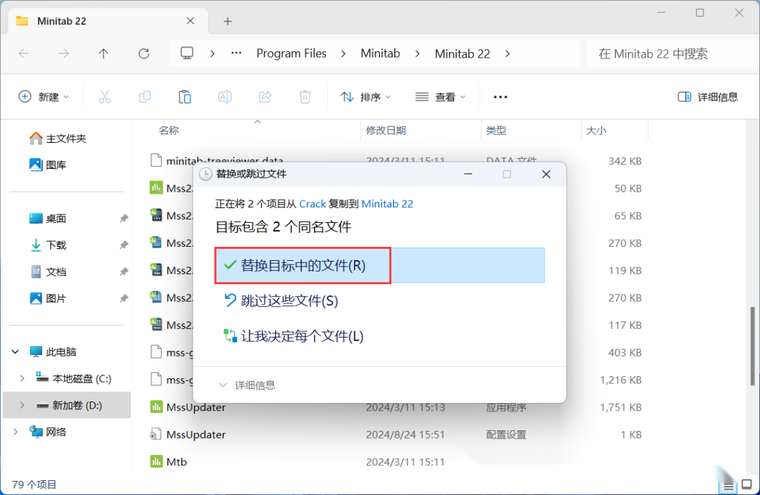760x495 pixels.
Task: Click the Share toolbar icon
Action: coord(265,97)
